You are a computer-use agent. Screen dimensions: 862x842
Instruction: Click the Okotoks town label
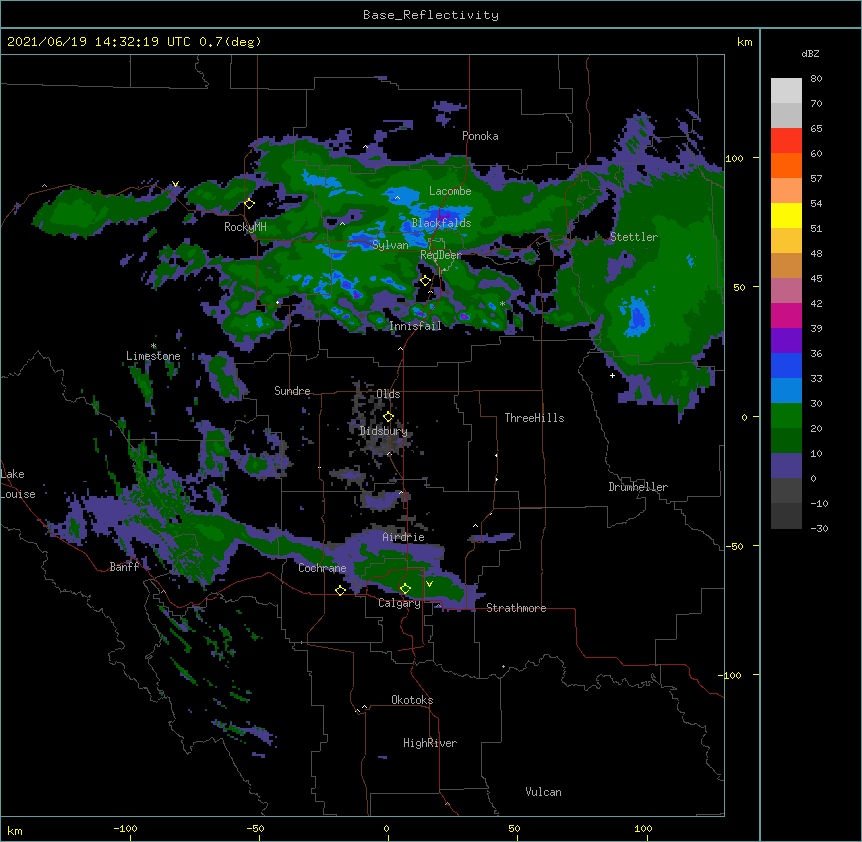(412, 700)
